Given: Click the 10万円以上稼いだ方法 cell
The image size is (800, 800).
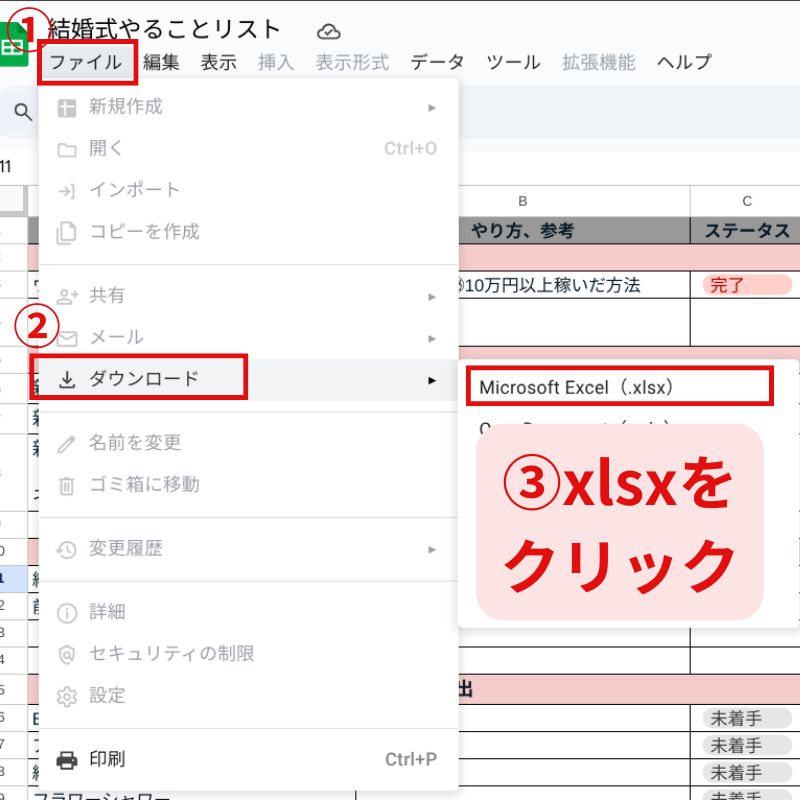Looking at the screenshot, I should 574,285.
